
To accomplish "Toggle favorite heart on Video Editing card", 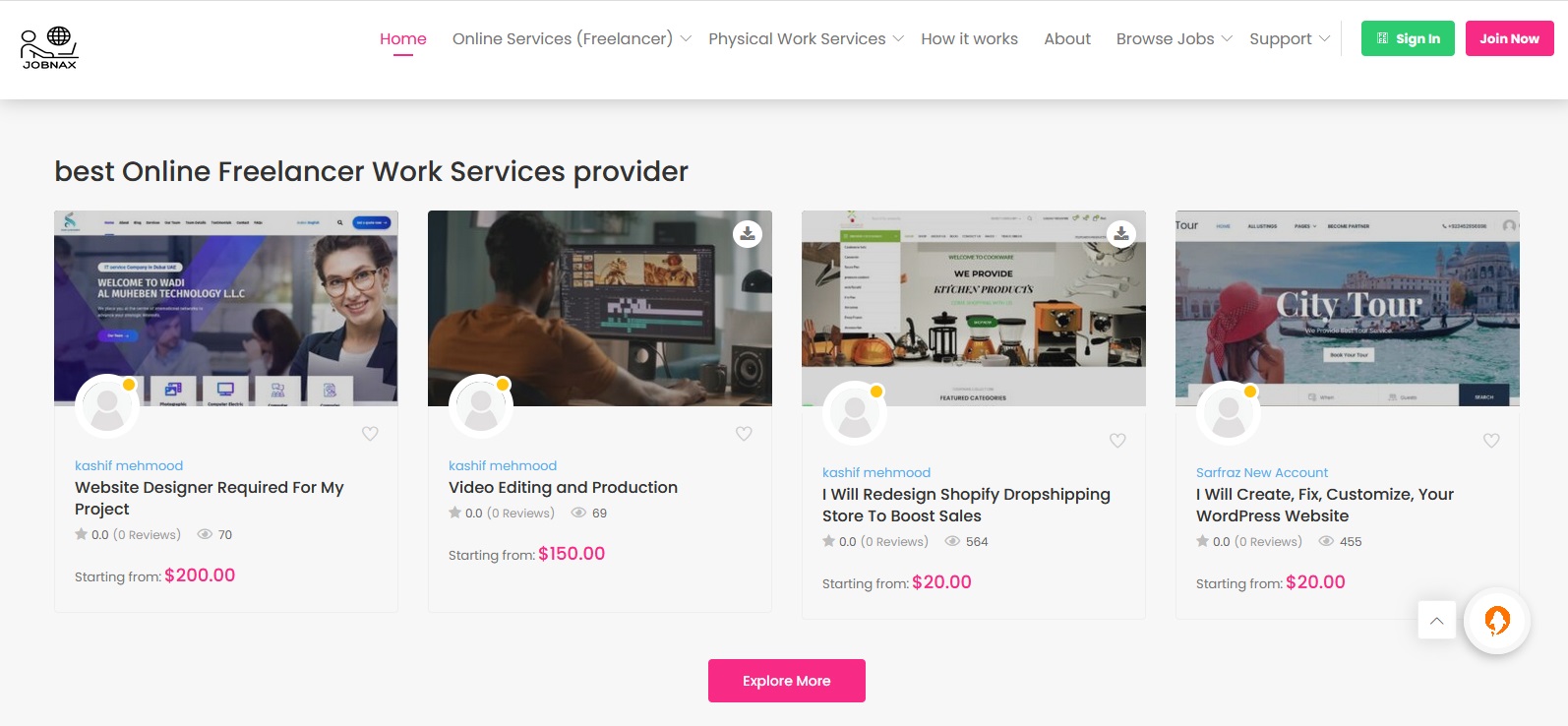I will pos(744,434).
